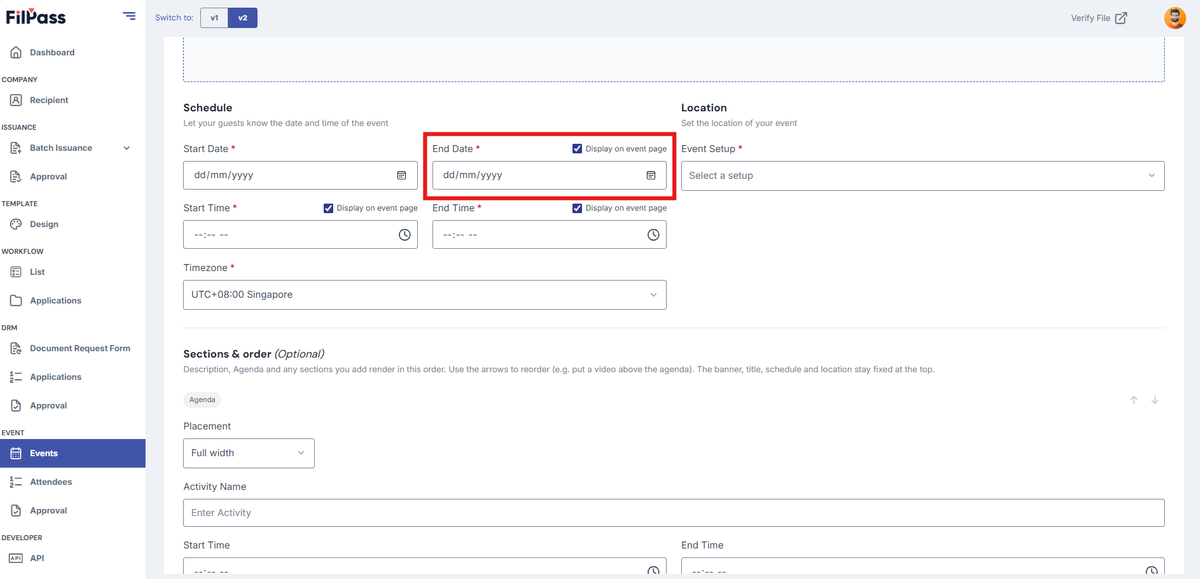
Task: Click the Issuance Approval icon
Action: click(x=15, y=176)
